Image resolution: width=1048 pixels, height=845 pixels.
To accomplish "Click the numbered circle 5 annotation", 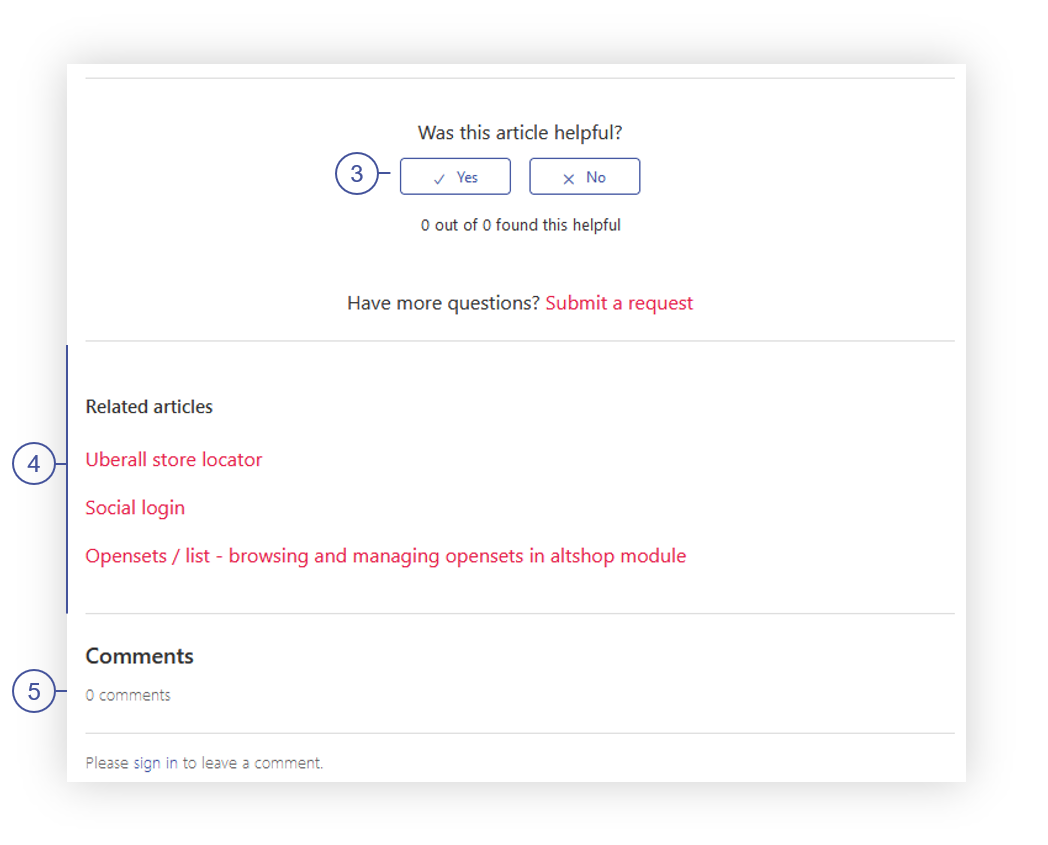I will 34,691.
